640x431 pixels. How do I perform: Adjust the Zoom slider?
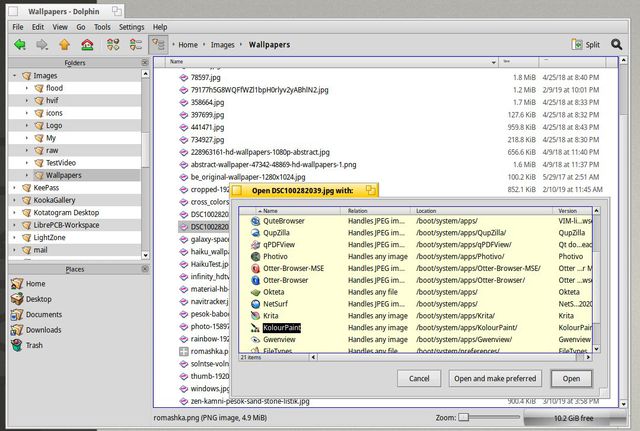[x=489, y=417]
